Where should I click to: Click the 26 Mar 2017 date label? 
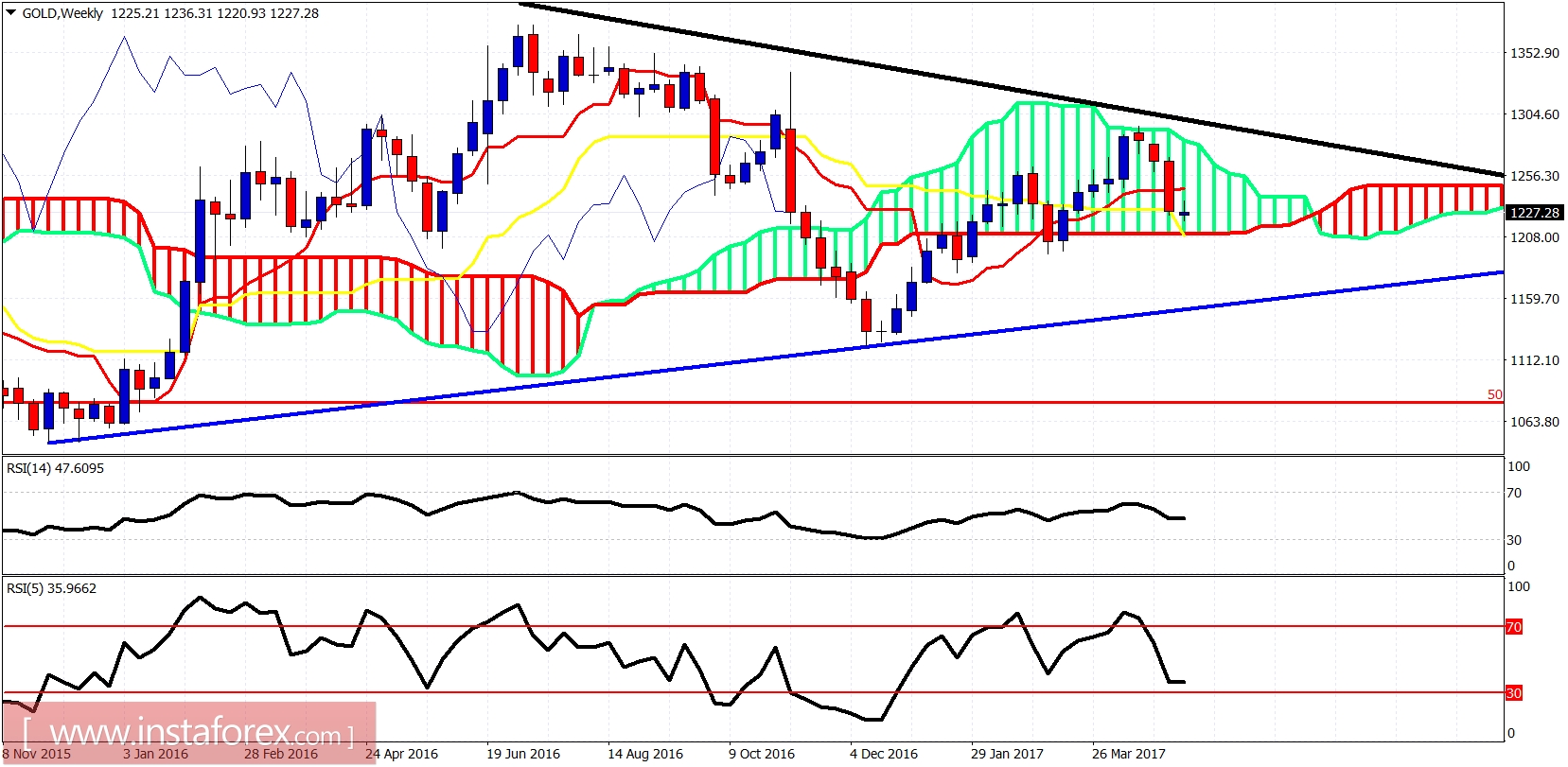point(1129,754)
